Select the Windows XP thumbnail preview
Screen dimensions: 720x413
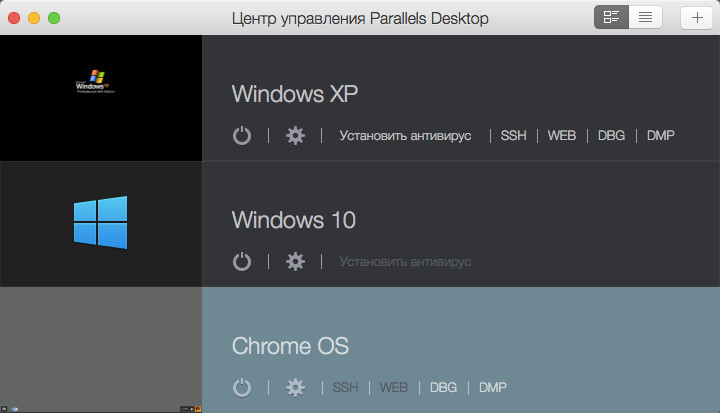click(x=100, y=98)
